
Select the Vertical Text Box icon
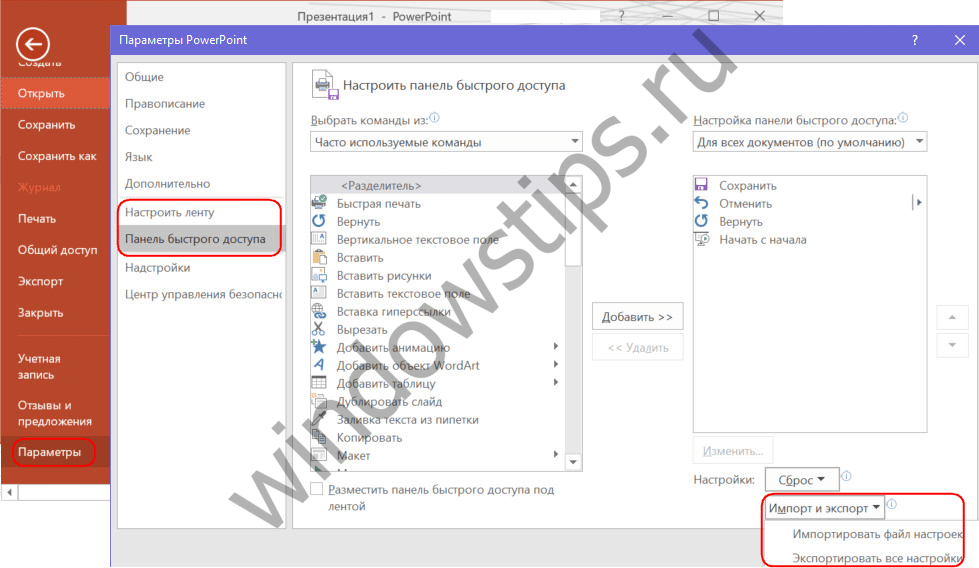(319, 239)
